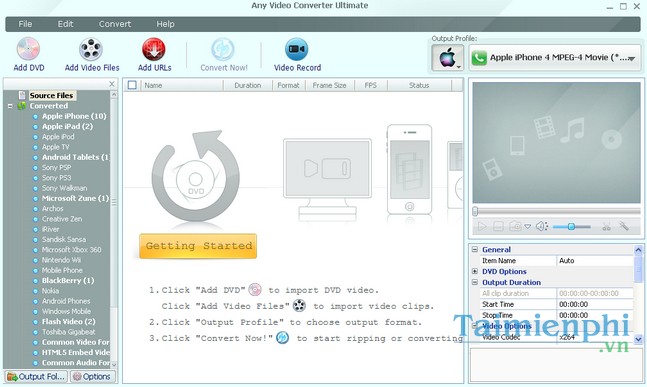The width and height of the screenshot is (647, 387).
Task: Select Android Phones category
Action: point(66,301)
